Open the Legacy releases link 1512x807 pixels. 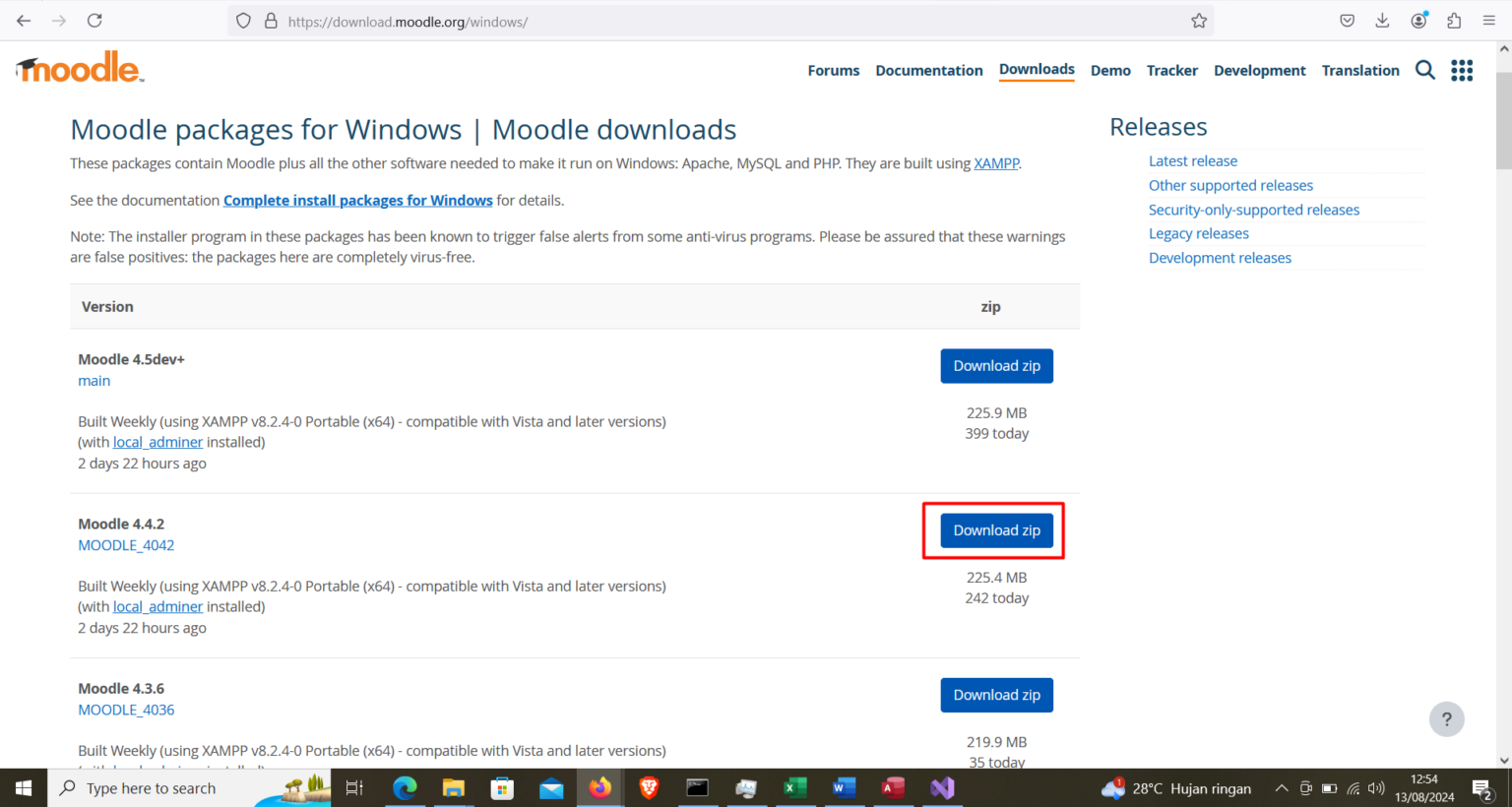(x=1198, y=233)
